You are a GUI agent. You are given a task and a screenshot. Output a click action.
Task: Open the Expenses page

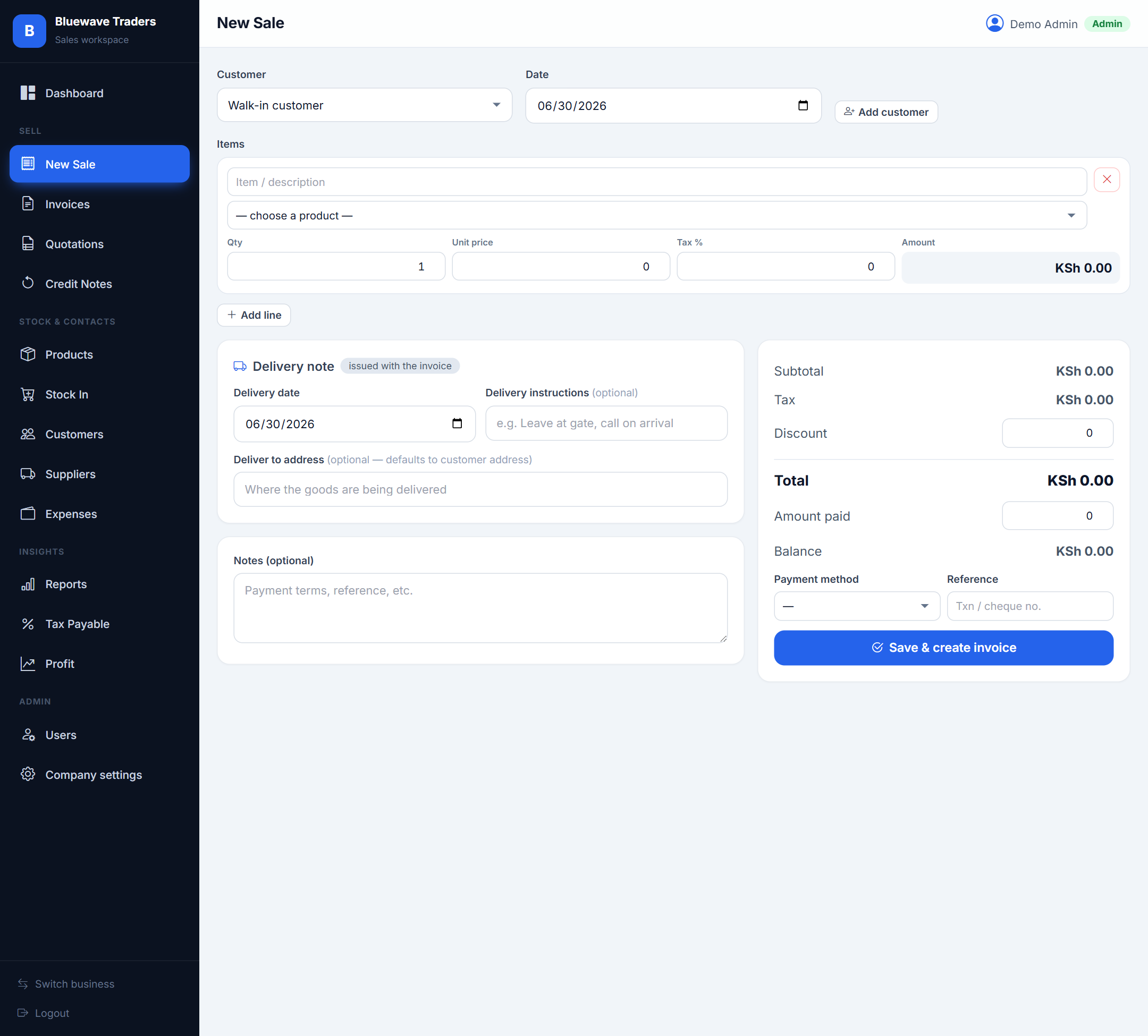100,513
